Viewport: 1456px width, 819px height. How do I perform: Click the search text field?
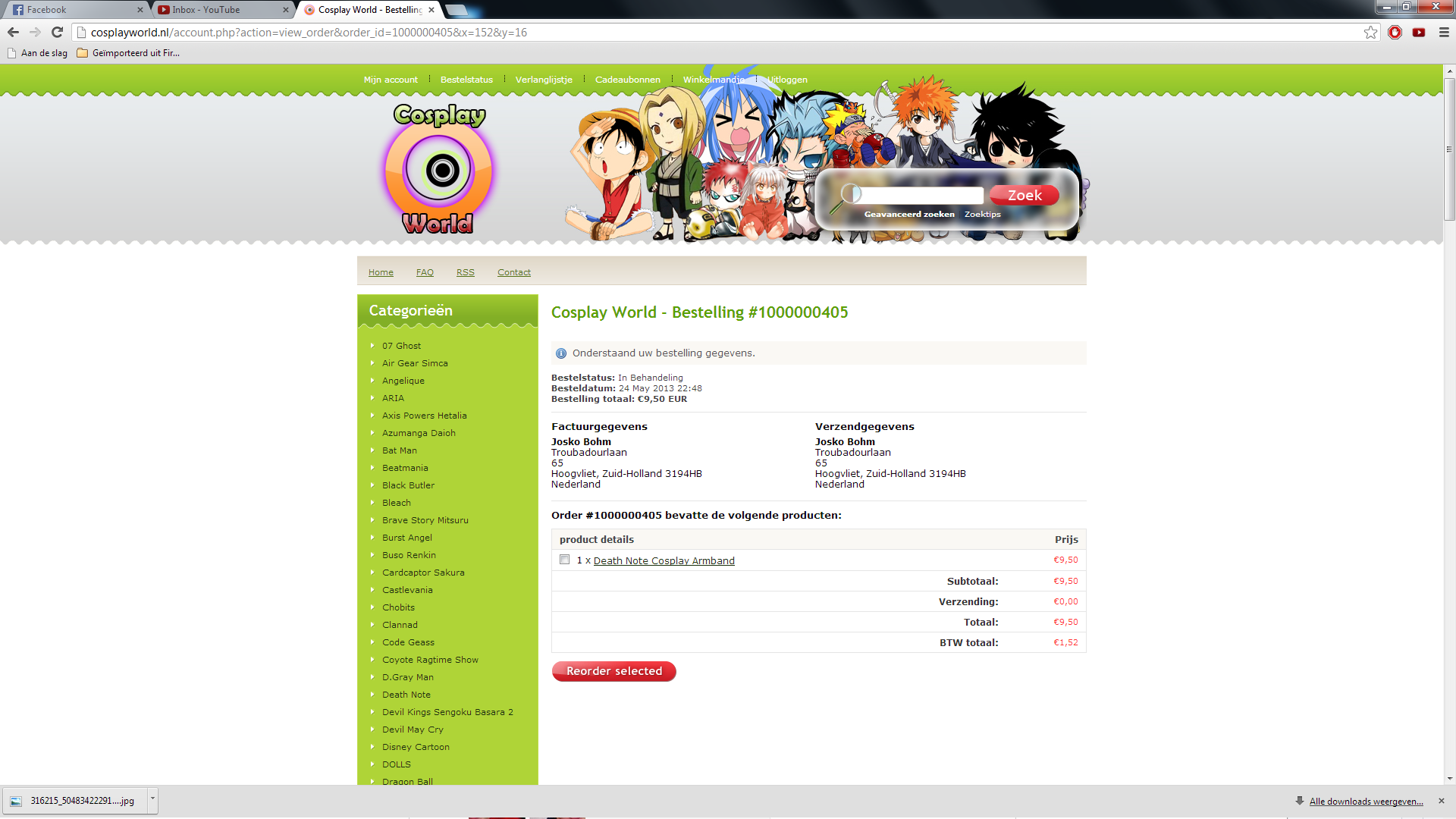tap(922, 195)
